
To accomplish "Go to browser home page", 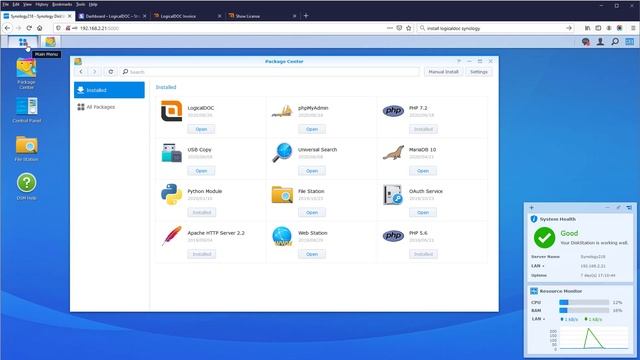I will [40, 28].
